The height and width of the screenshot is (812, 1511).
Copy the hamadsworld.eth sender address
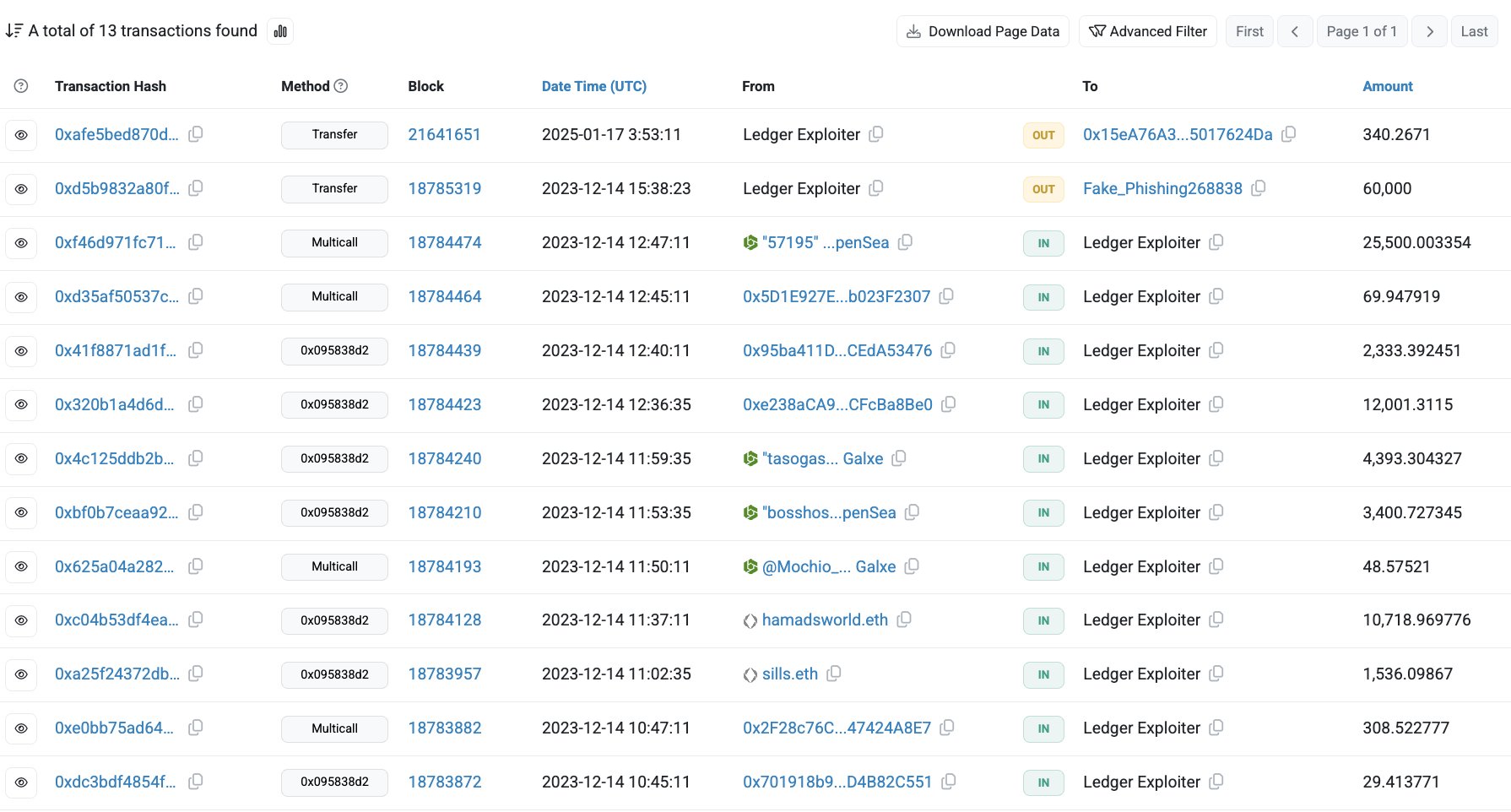click(904, 620)
